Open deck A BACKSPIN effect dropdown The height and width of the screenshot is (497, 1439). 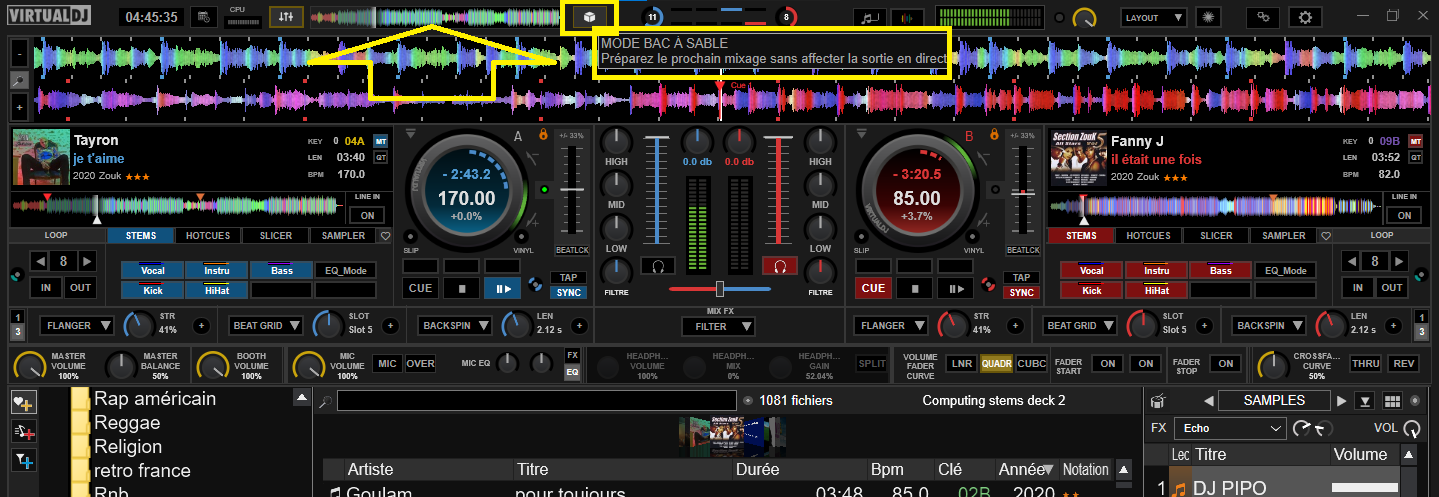tap(456, 325)
